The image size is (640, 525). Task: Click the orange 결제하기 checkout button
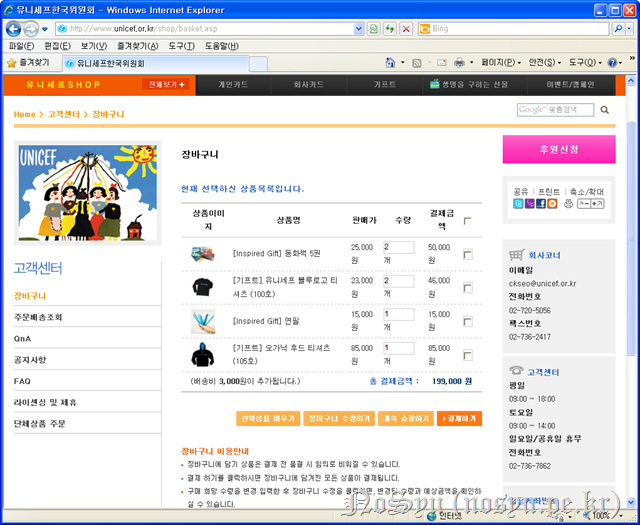click(x=459, y=418)
